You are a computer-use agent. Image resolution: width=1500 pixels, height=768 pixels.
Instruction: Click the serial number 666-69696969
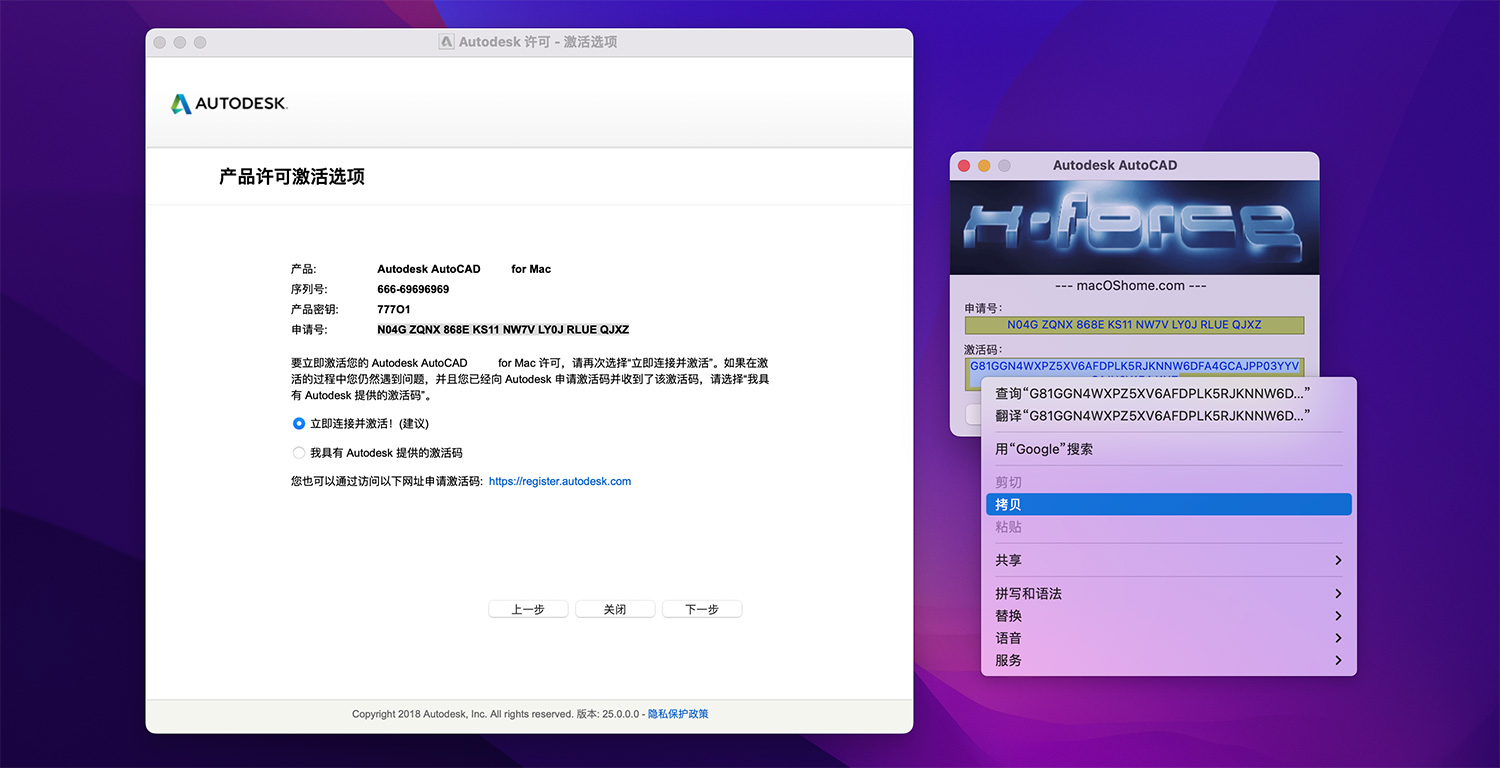[x=413, y=289]
